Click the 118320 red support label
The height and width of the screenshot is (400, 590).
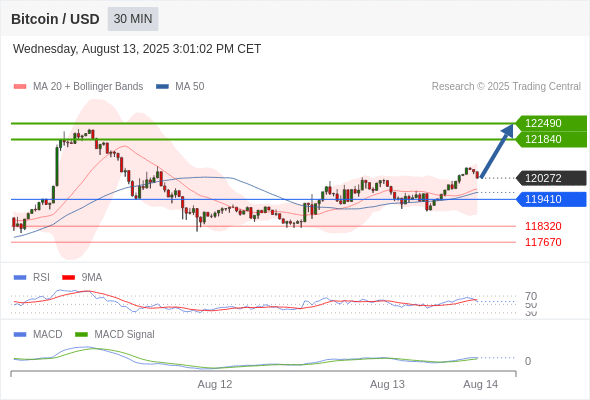click(x=543, y=226)
